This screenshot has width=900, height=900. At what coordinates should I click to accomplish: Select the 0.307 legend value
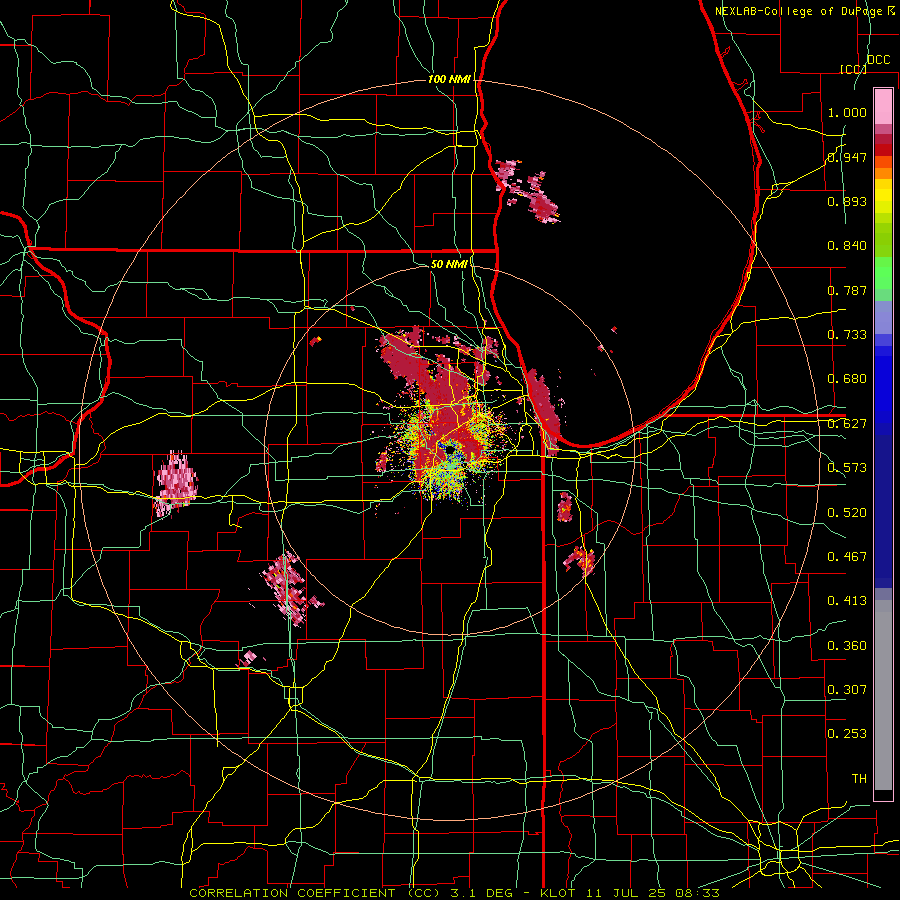(847, 690)
